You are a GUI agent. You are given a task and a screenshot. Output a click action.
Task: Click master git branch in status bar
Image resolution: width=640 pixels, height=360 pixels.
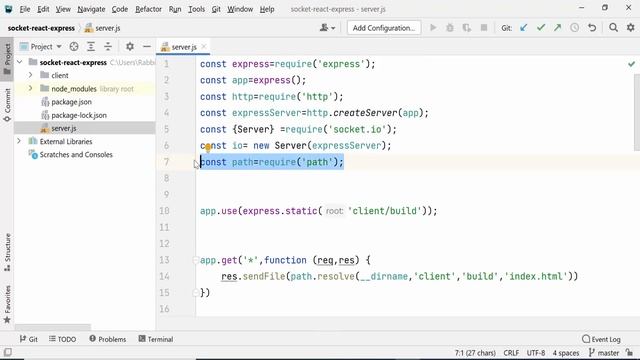click(604, 353)
